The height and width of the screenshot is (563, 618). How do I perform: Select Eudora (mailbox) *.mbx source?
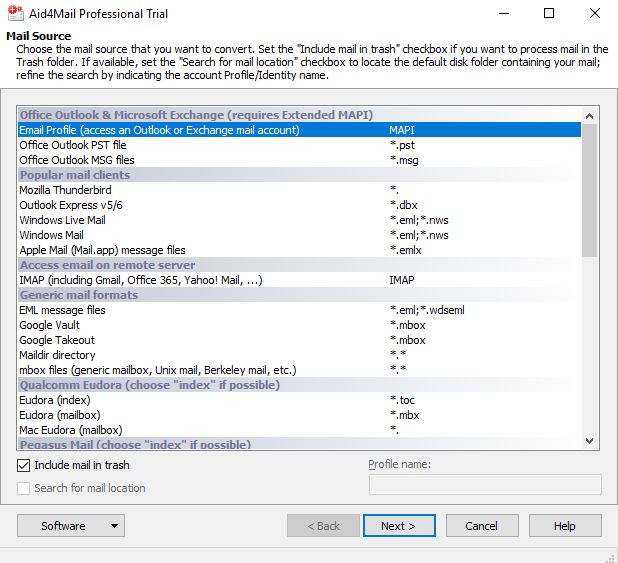[x=299, y=415]
